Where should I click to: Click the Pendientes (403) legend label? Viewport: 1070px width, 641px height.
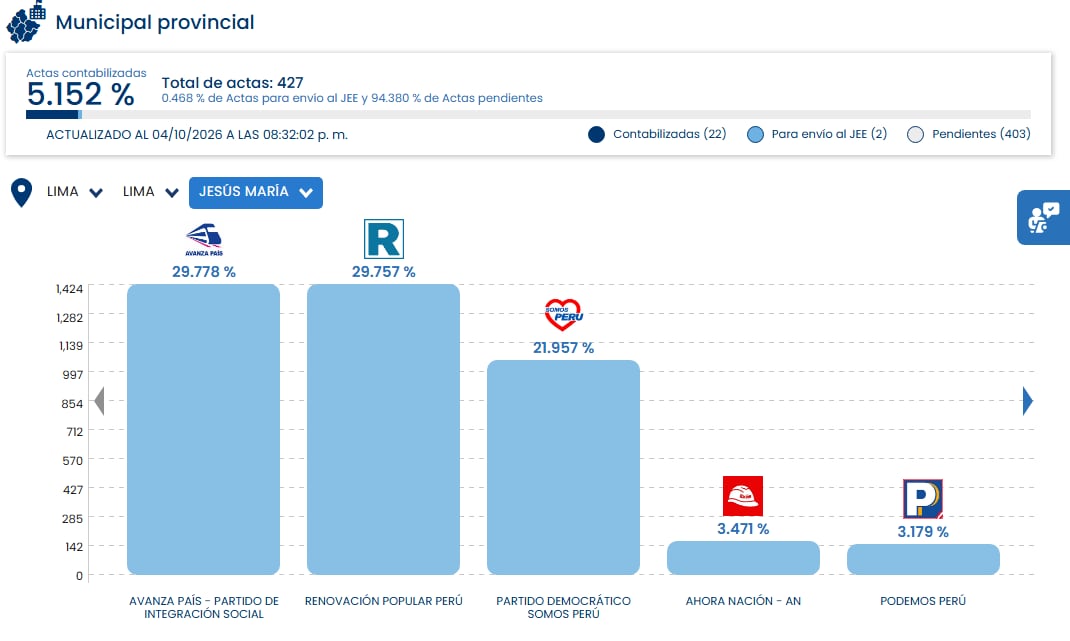(x=981, y=134)
